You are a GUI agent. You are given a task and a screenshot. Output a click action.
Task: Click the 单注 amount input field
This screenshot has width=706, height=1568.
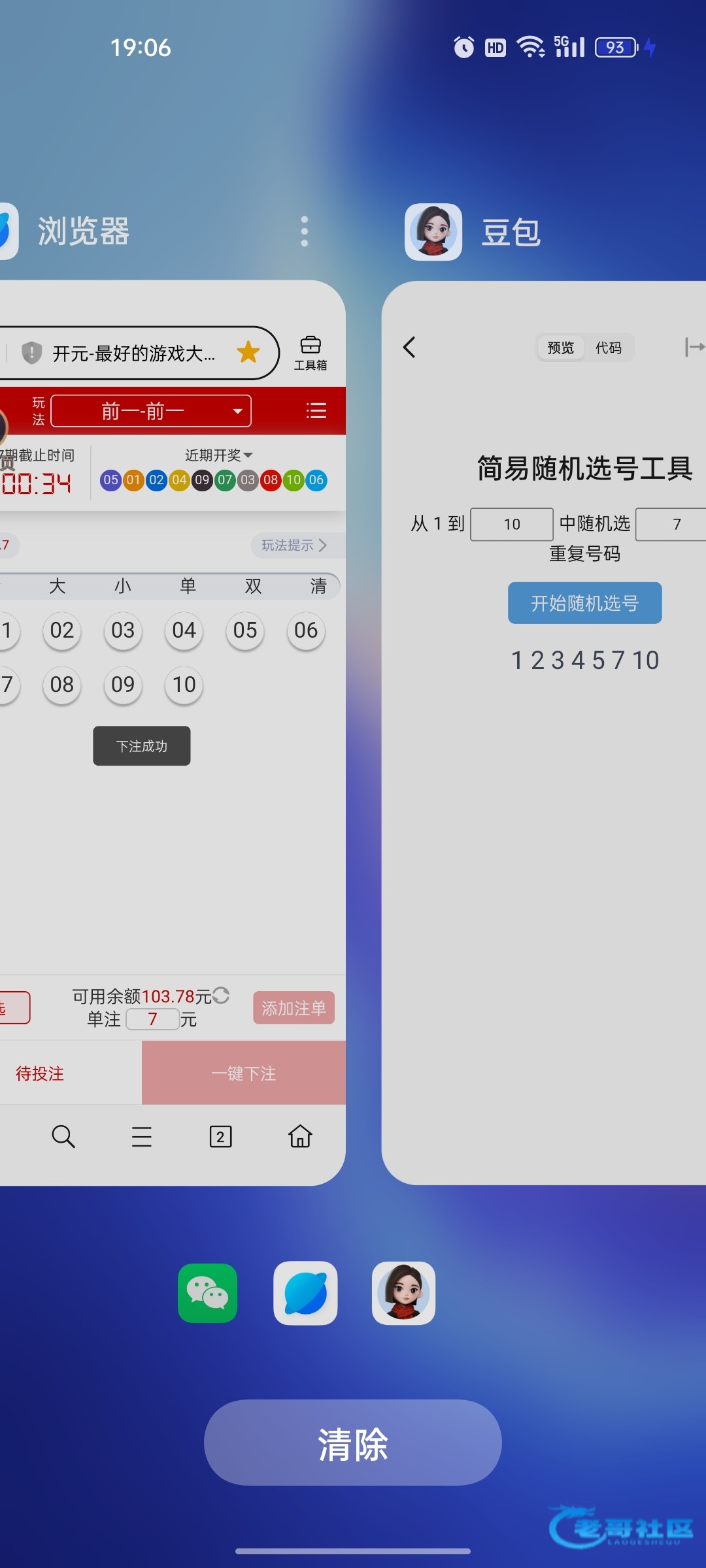153,1019
